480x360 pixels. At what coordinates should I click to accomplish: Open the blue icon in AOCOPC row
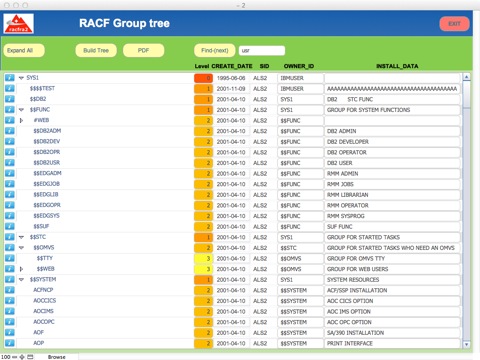(10, 322)
